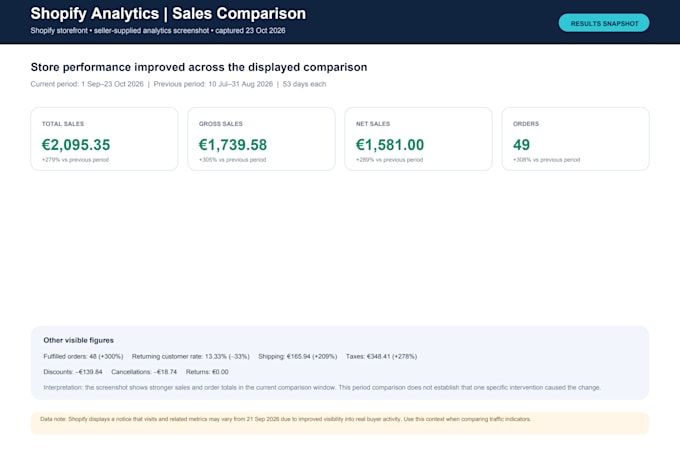Click 'Returns: €0.00' figure
680x459 pixels.
pos(207,372)
